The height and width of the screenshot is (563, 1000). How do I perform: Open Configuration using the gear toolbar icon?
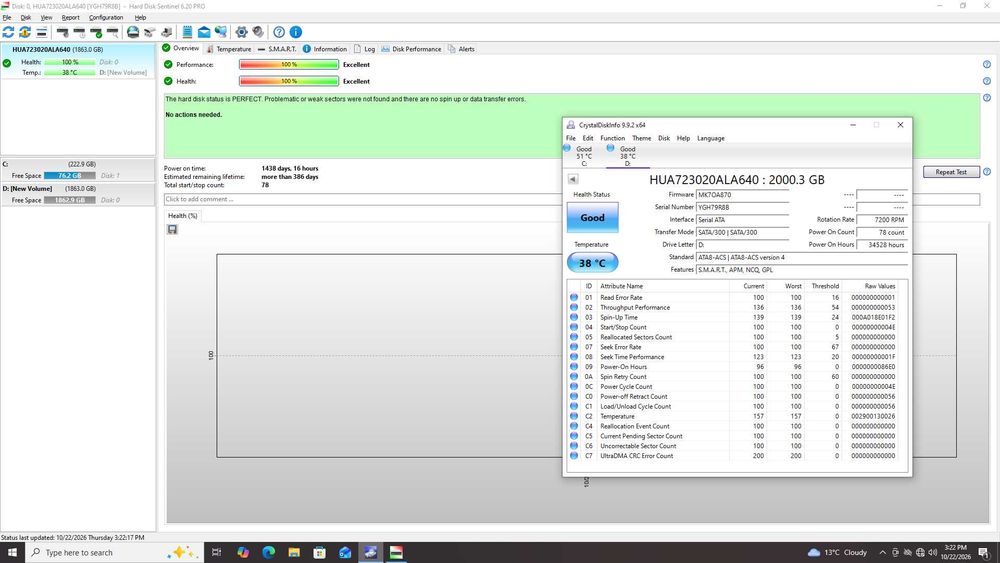coord(241,32)
